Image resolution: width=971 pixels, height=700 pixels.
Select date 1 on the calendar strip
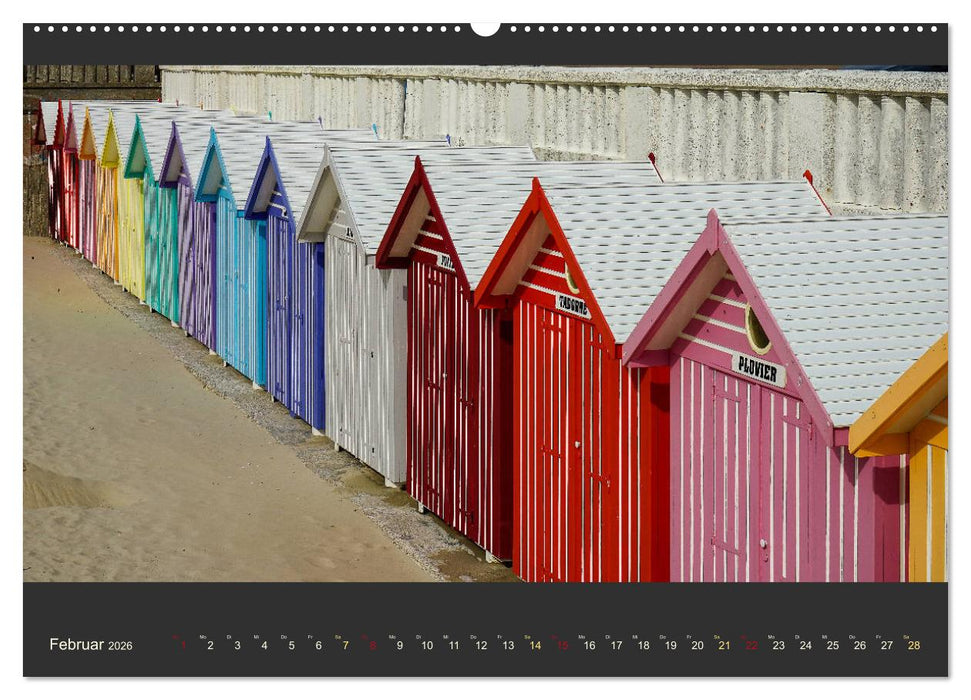183,646
